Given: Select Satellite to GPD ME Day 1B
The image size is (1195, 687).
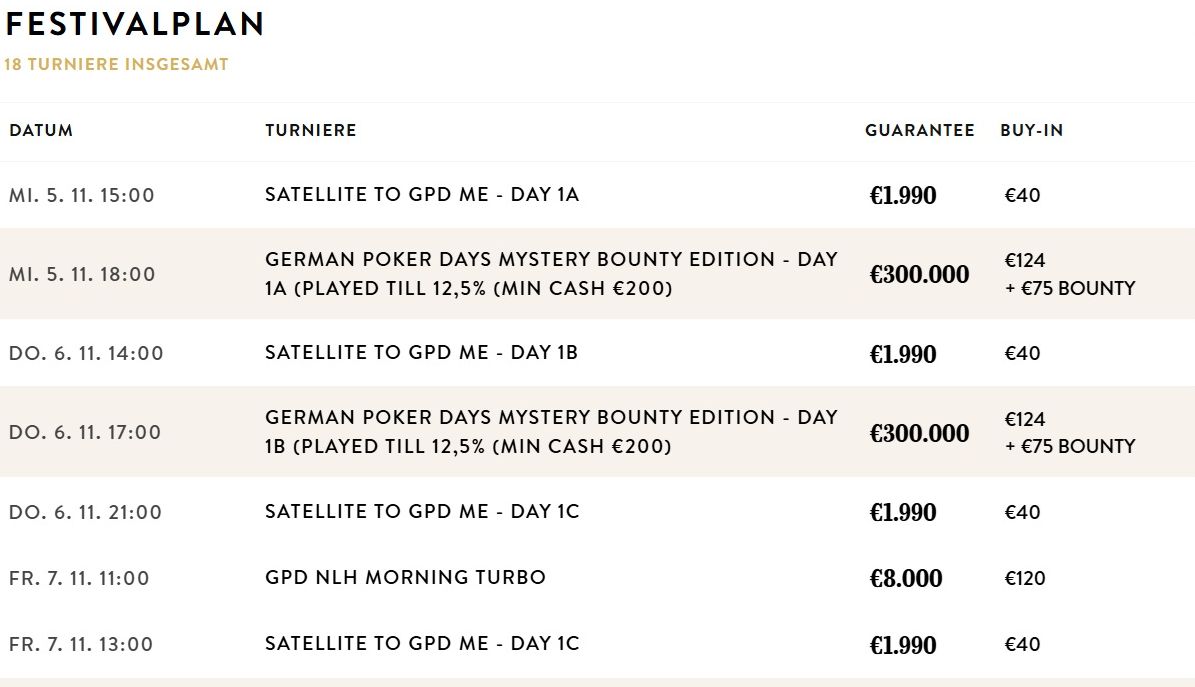Looking at the screenshot, I should tap(421, 353).
